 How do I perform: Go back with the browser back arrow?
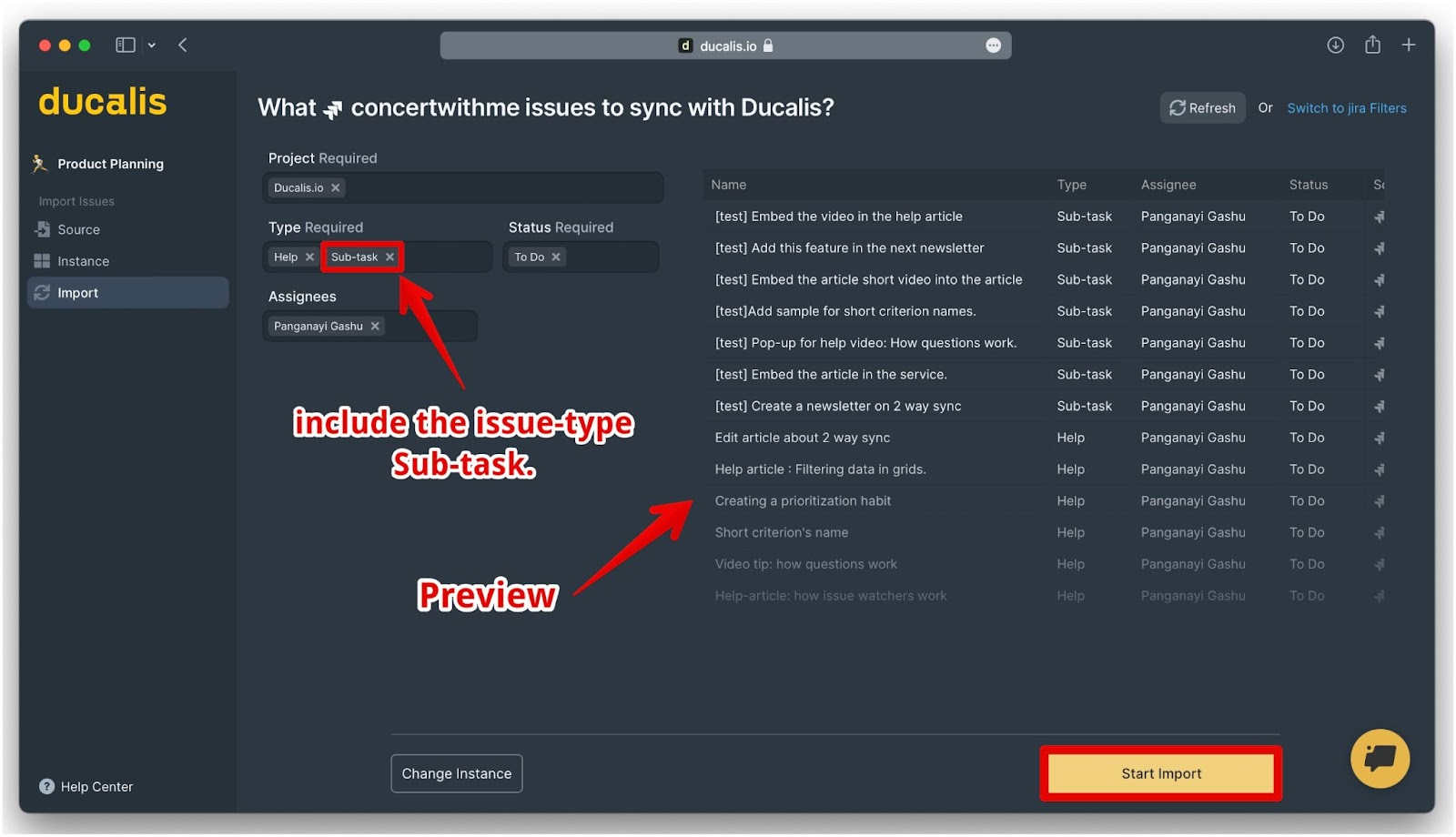(x=182, y=45)
